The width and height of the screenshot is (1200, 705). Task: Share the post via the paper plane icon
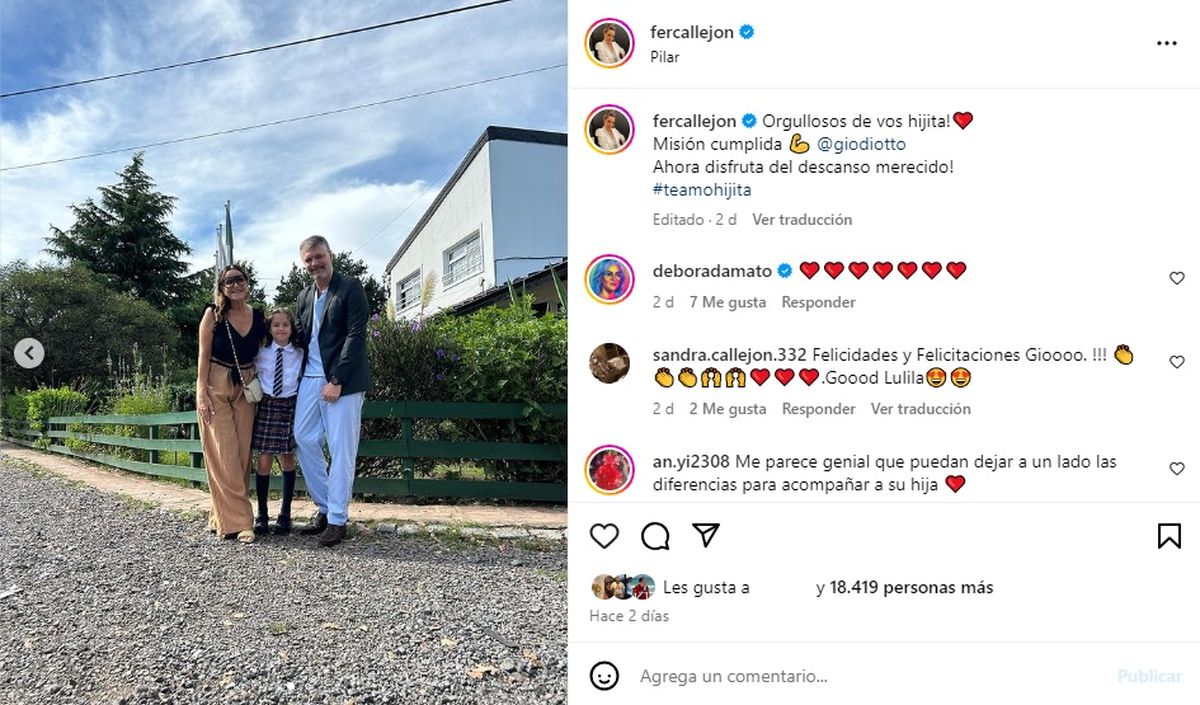706,535
